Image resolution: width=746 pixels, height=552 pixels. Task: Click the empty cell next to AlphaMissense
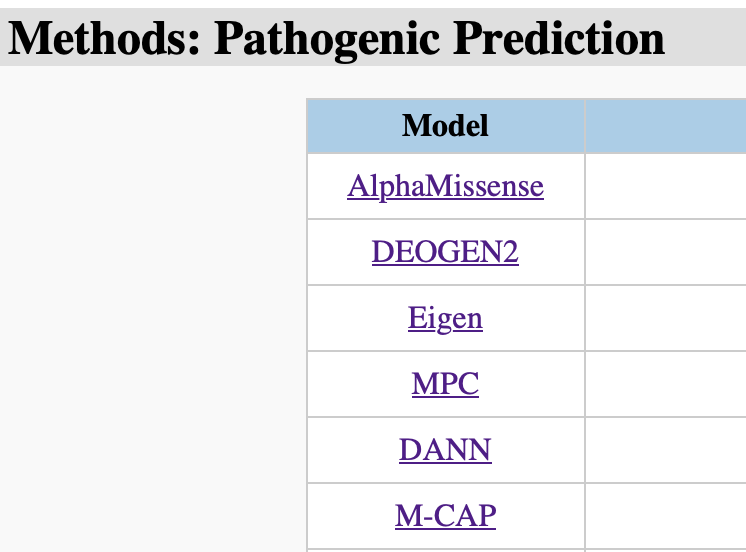[x=665, y=186]
